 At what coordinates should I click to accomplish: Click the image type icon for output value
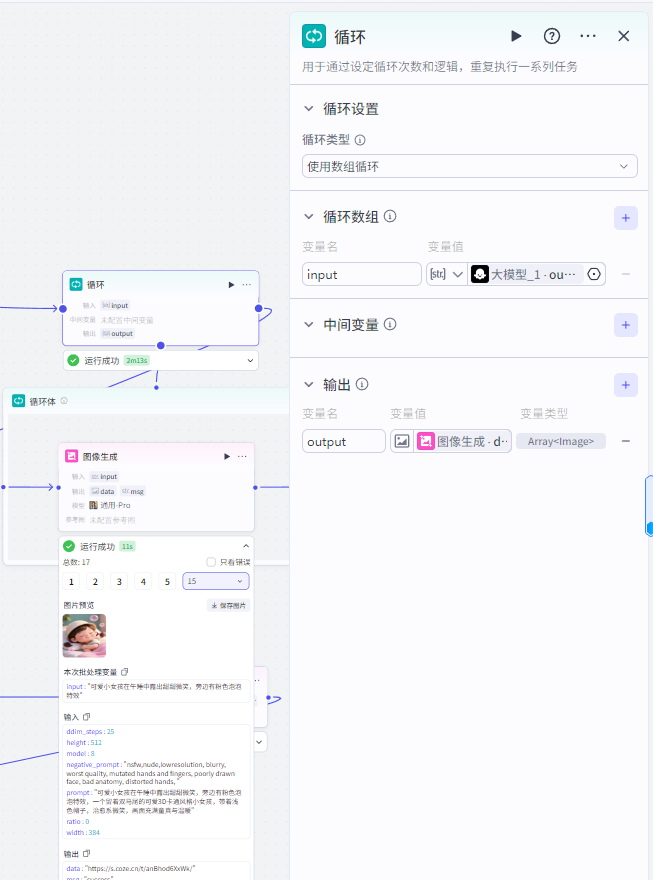tap(402, 441)
